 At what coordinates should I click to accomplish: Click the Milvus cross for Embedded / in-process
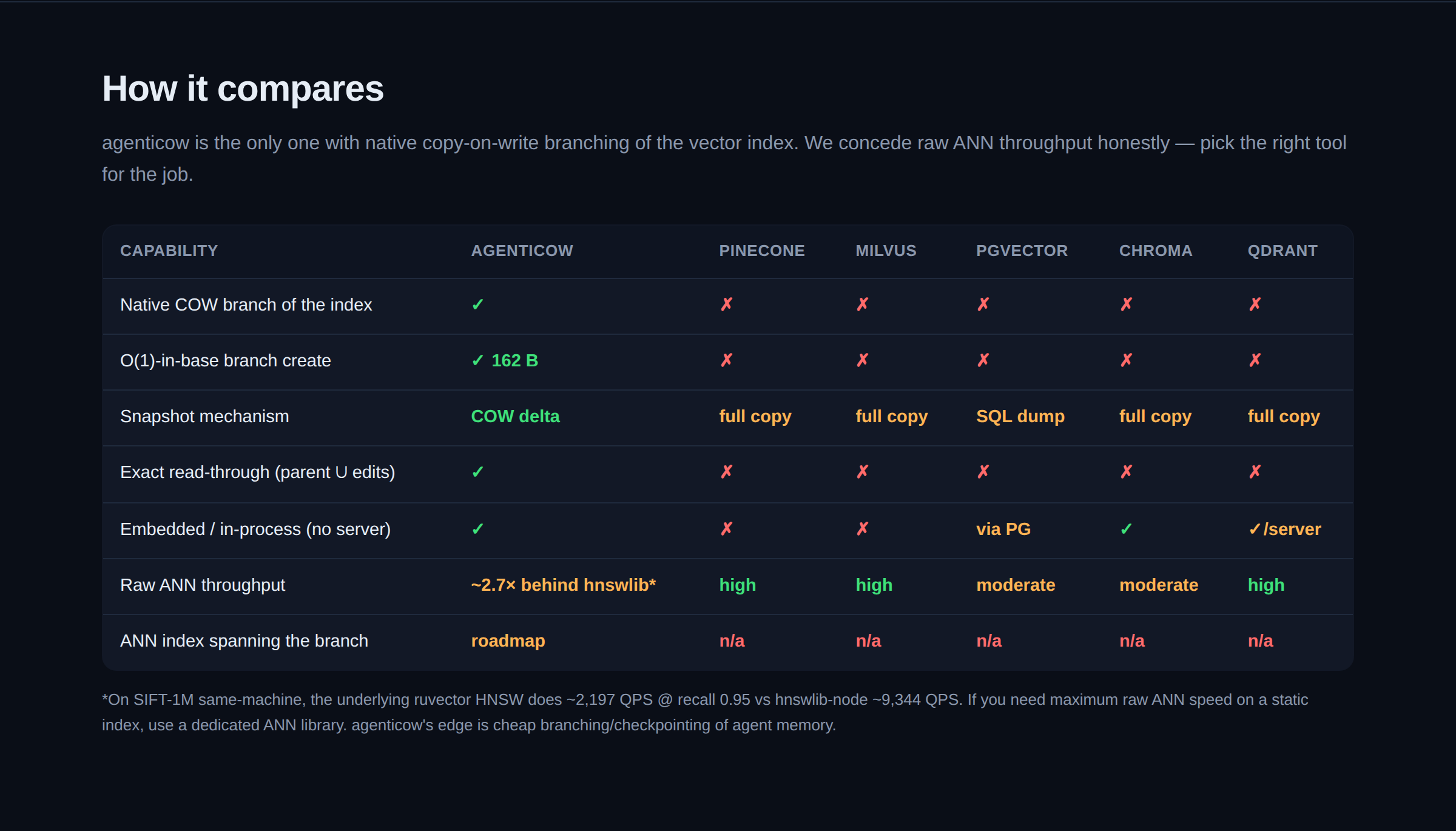tap(862, 529)
